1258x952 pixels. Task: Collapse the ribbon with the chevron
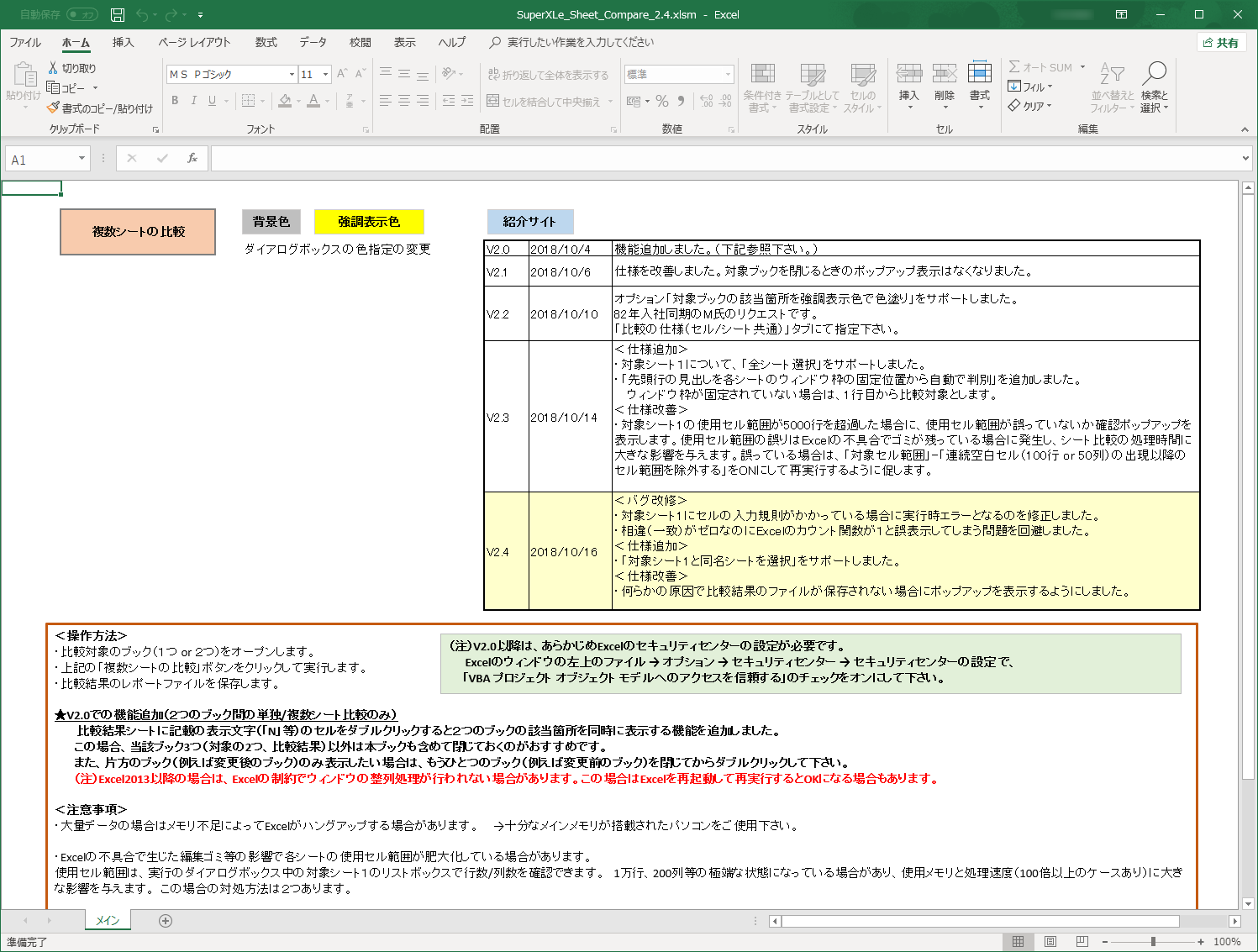coord(1245,129)
